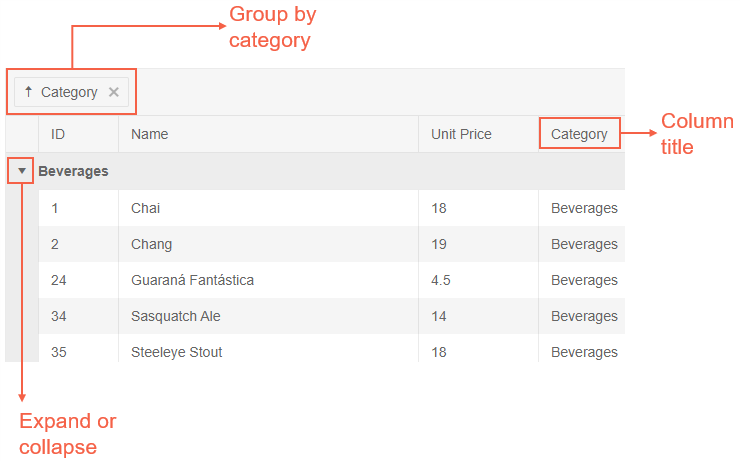740x461 pixels.
Task: Click the Category column title
Action: [x=579, y=134]
